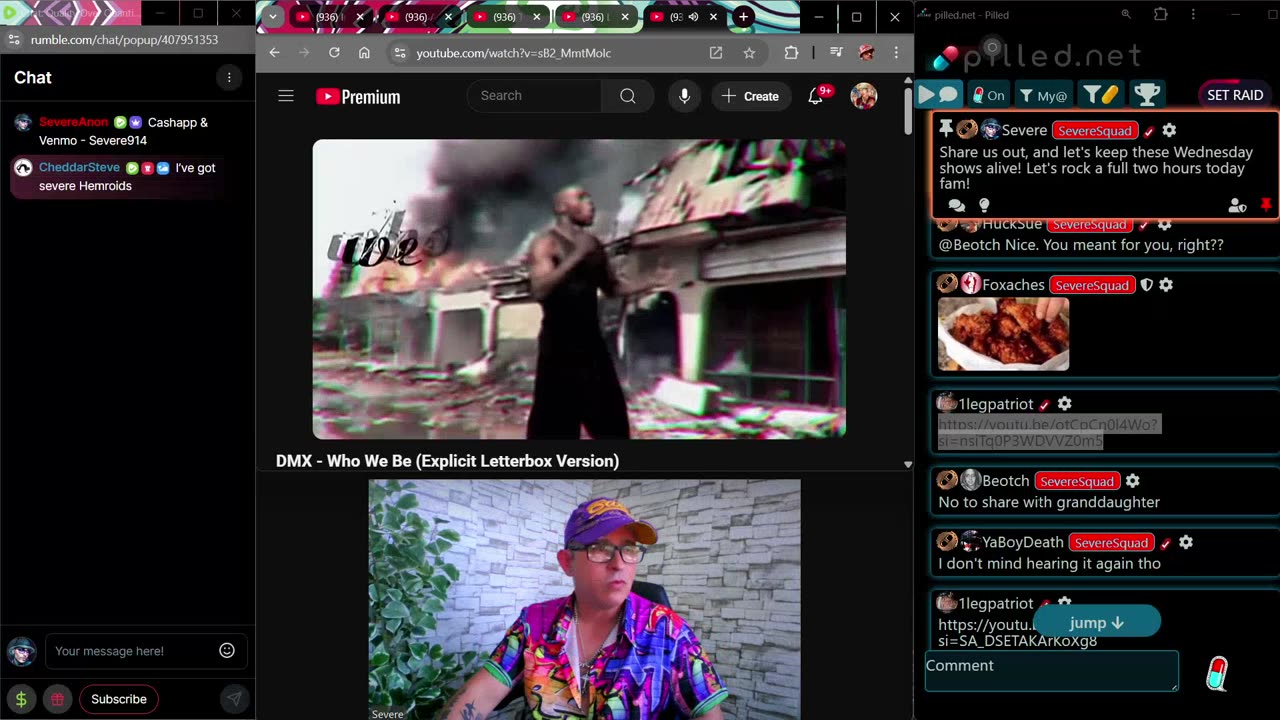Click pill send icon next to Comment box
This screenshot has height=720, width=1280.
(1216, 674)
